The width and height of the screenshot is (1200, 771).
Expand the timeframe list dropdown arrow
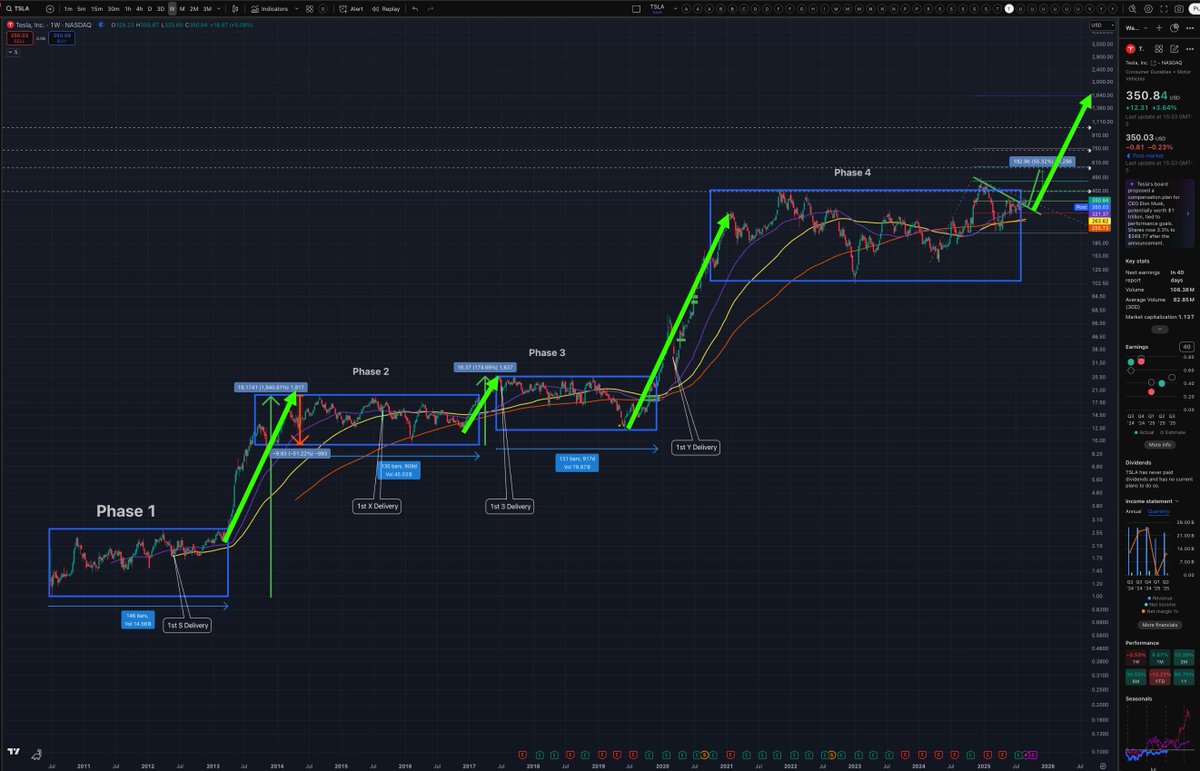pos(219,9)
